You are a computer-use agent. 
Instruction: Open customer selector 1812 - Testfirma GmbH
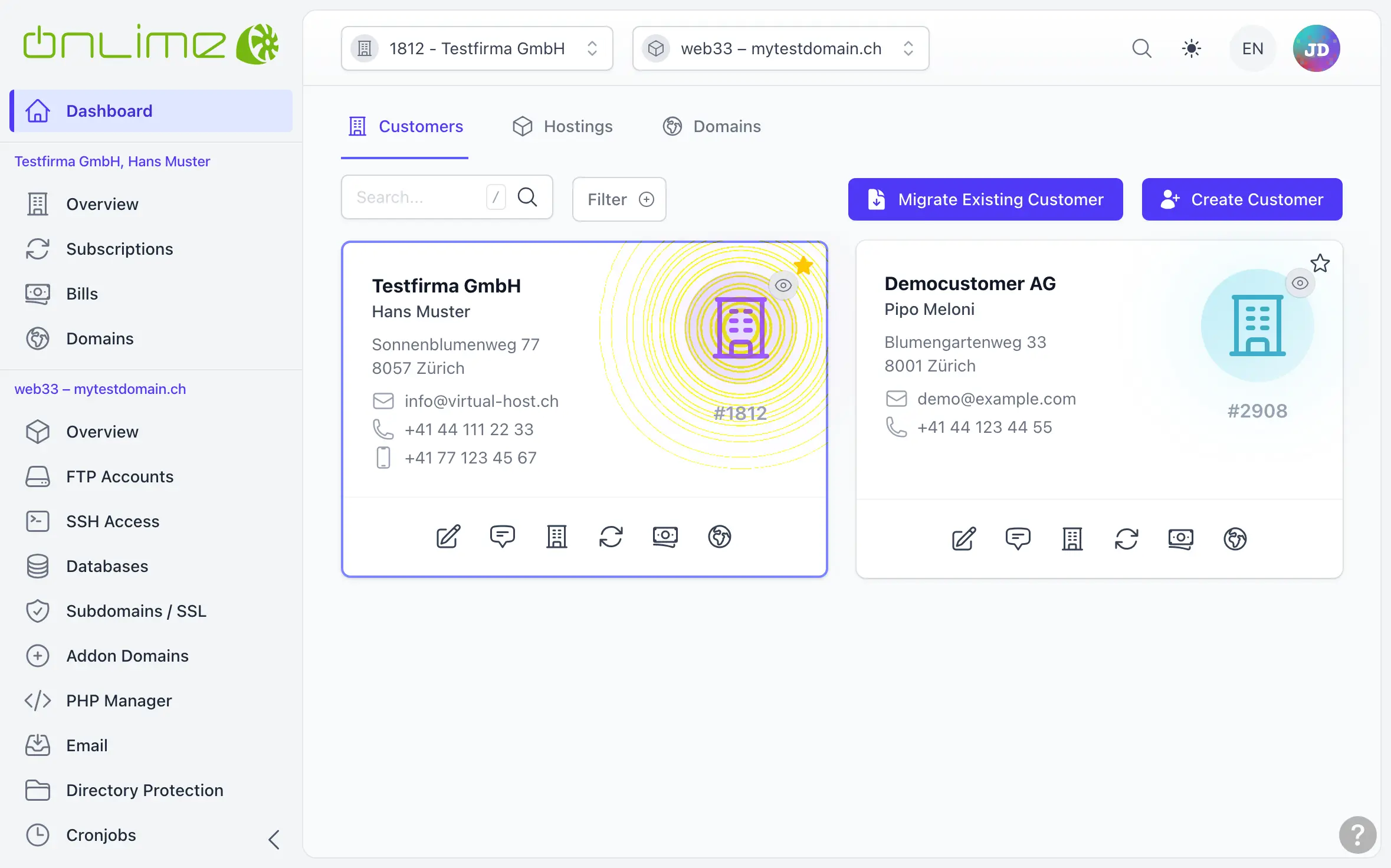[477, 48]
